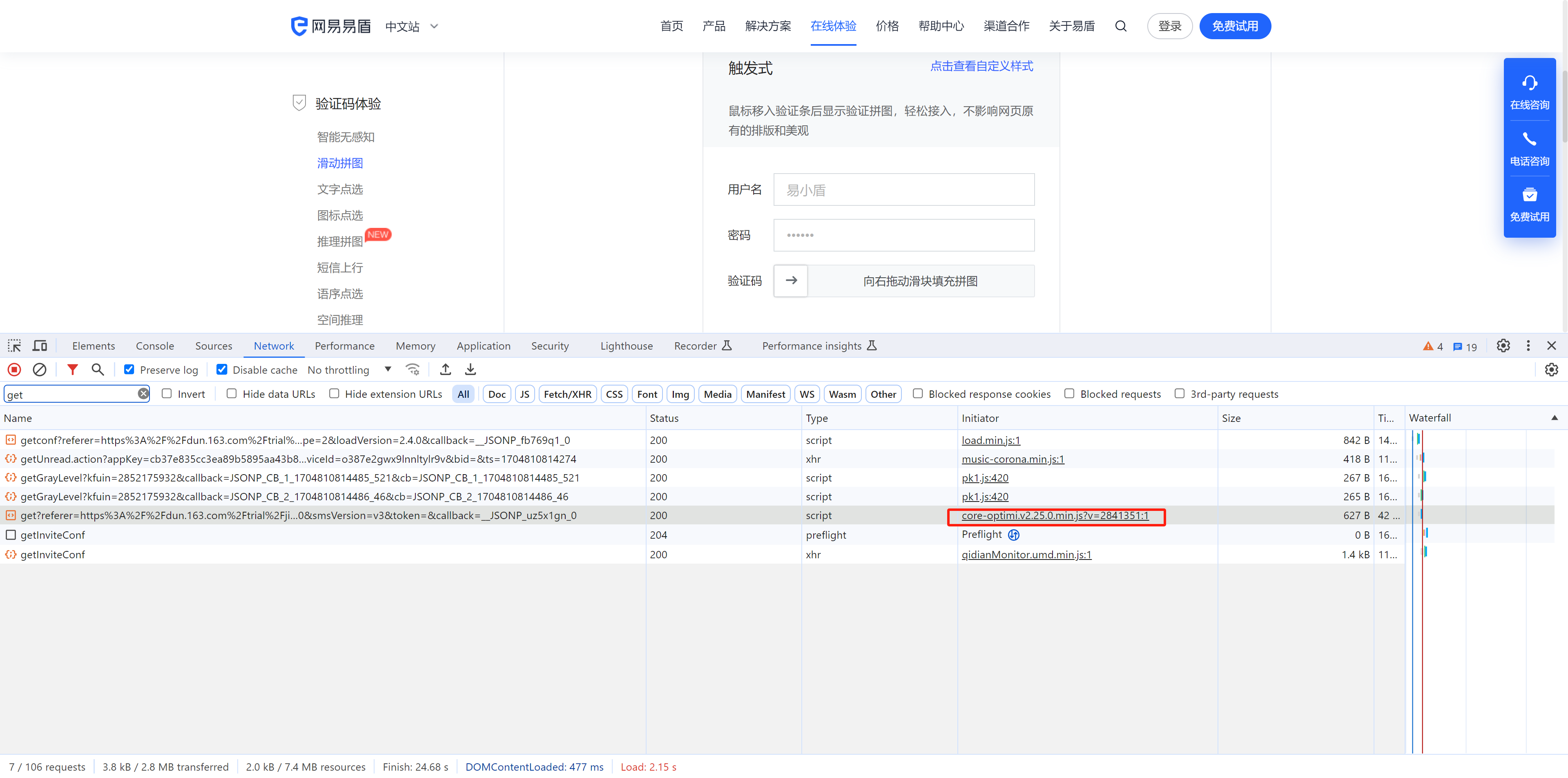The image size is (1568, 778).
Task: Open 点击查看自定义样式 link
Action: pos(981,66)
